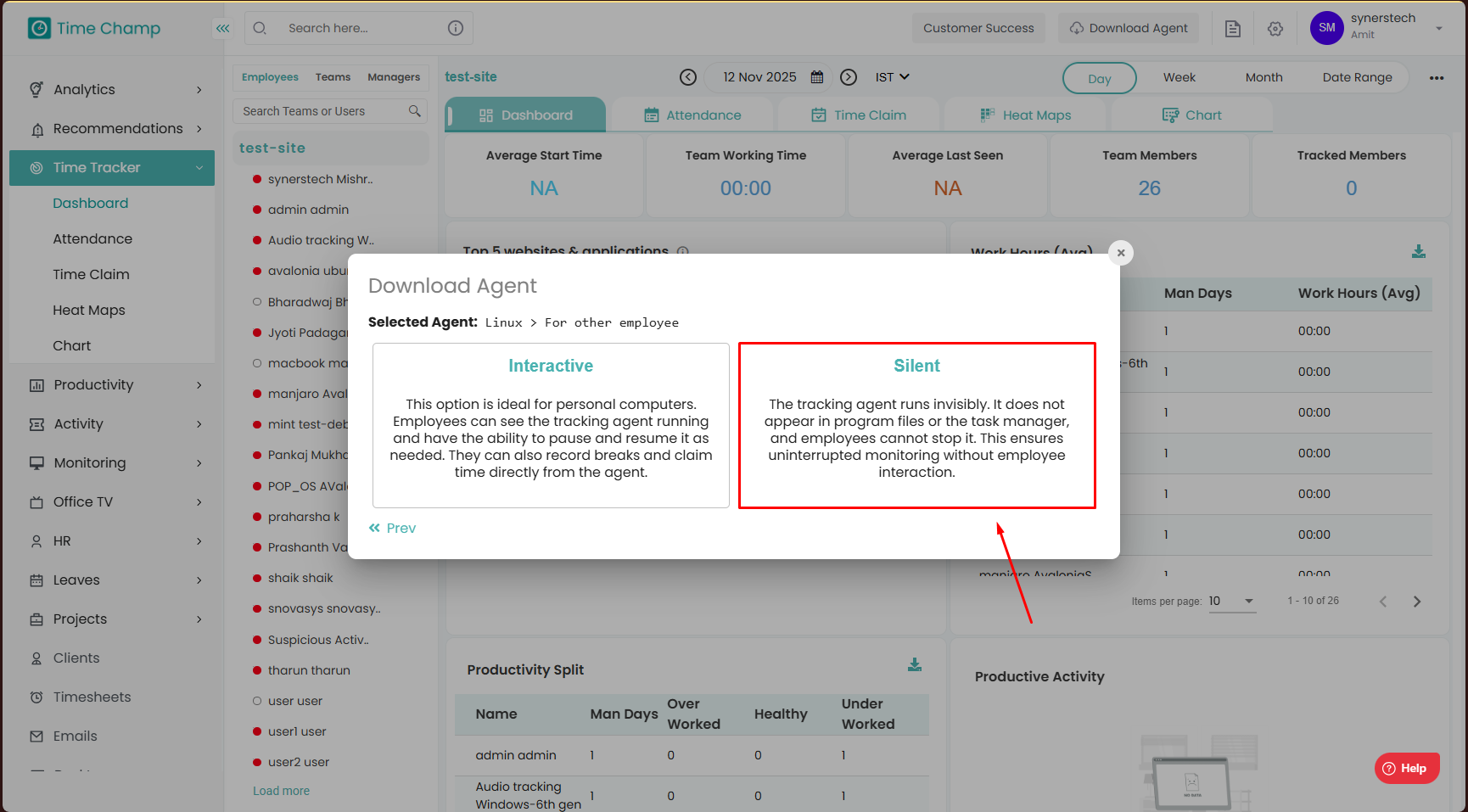Switch to the Chart tab
The height and width of the screenshot is (812, 1468).
point(1192,115)
